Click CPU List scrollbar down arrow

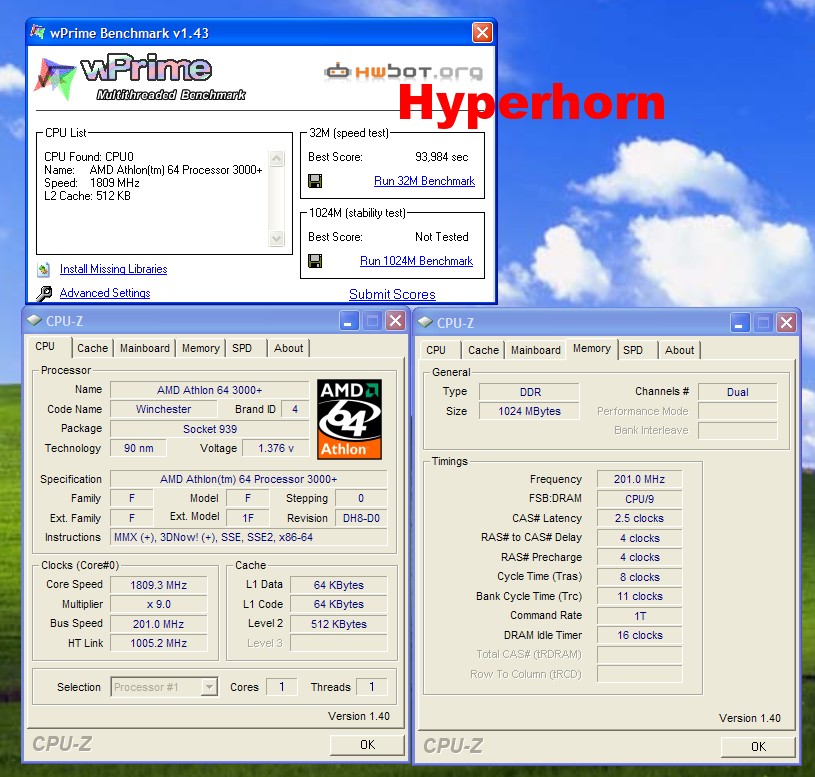(x=277, y=239)
